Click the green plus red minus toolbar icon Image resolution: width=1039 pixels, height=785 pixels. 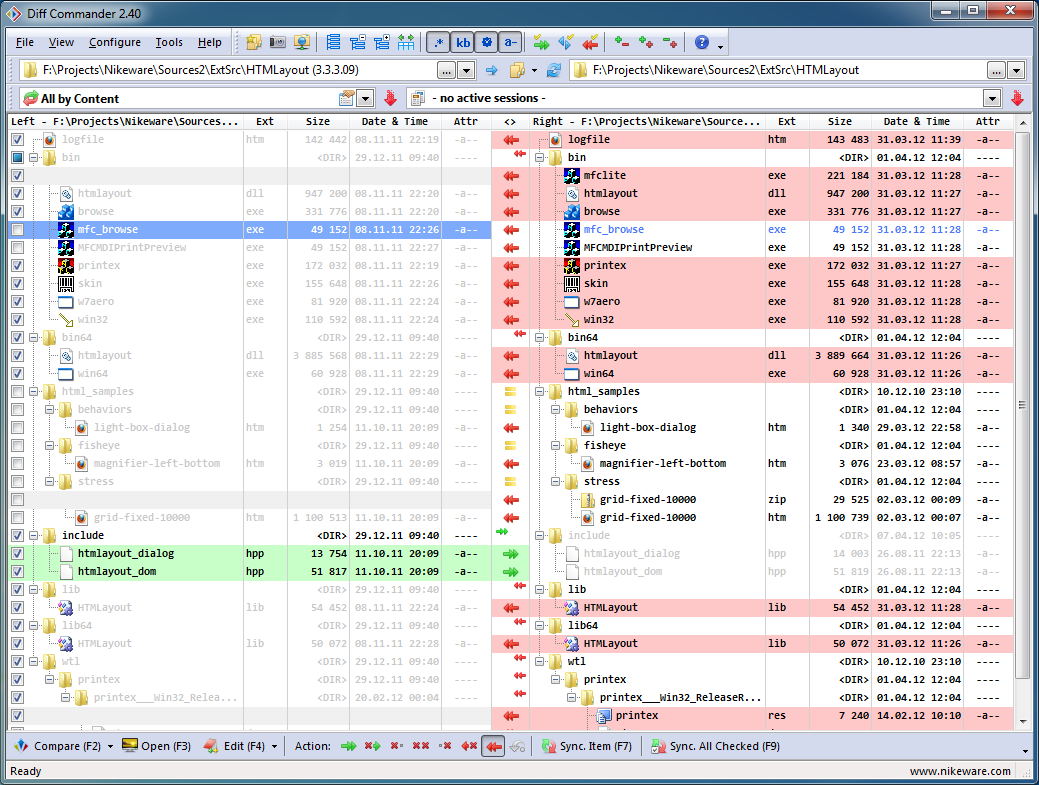pos(622,42)
